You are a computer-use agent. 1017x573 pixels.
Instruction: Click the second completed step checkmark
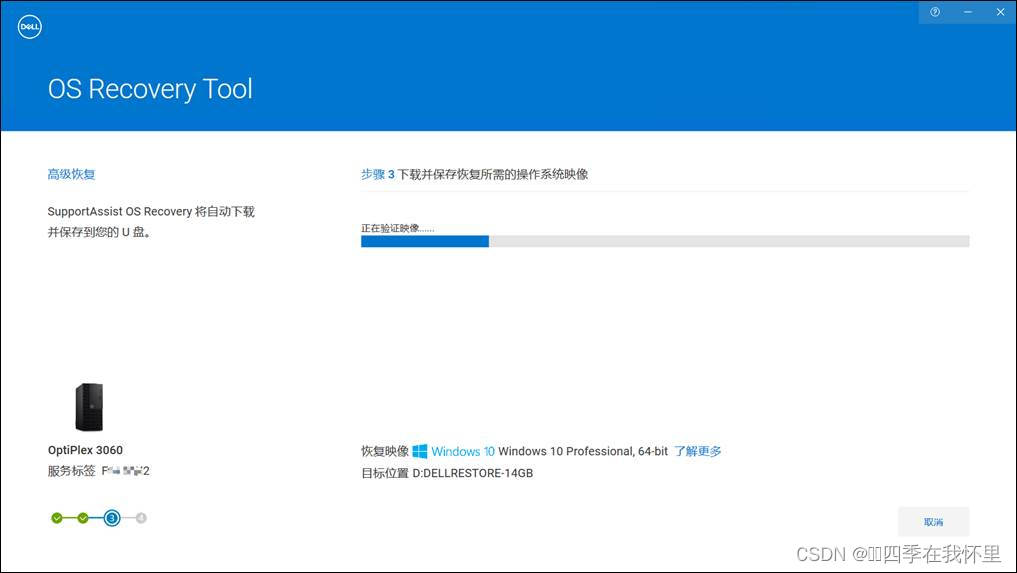83,518
